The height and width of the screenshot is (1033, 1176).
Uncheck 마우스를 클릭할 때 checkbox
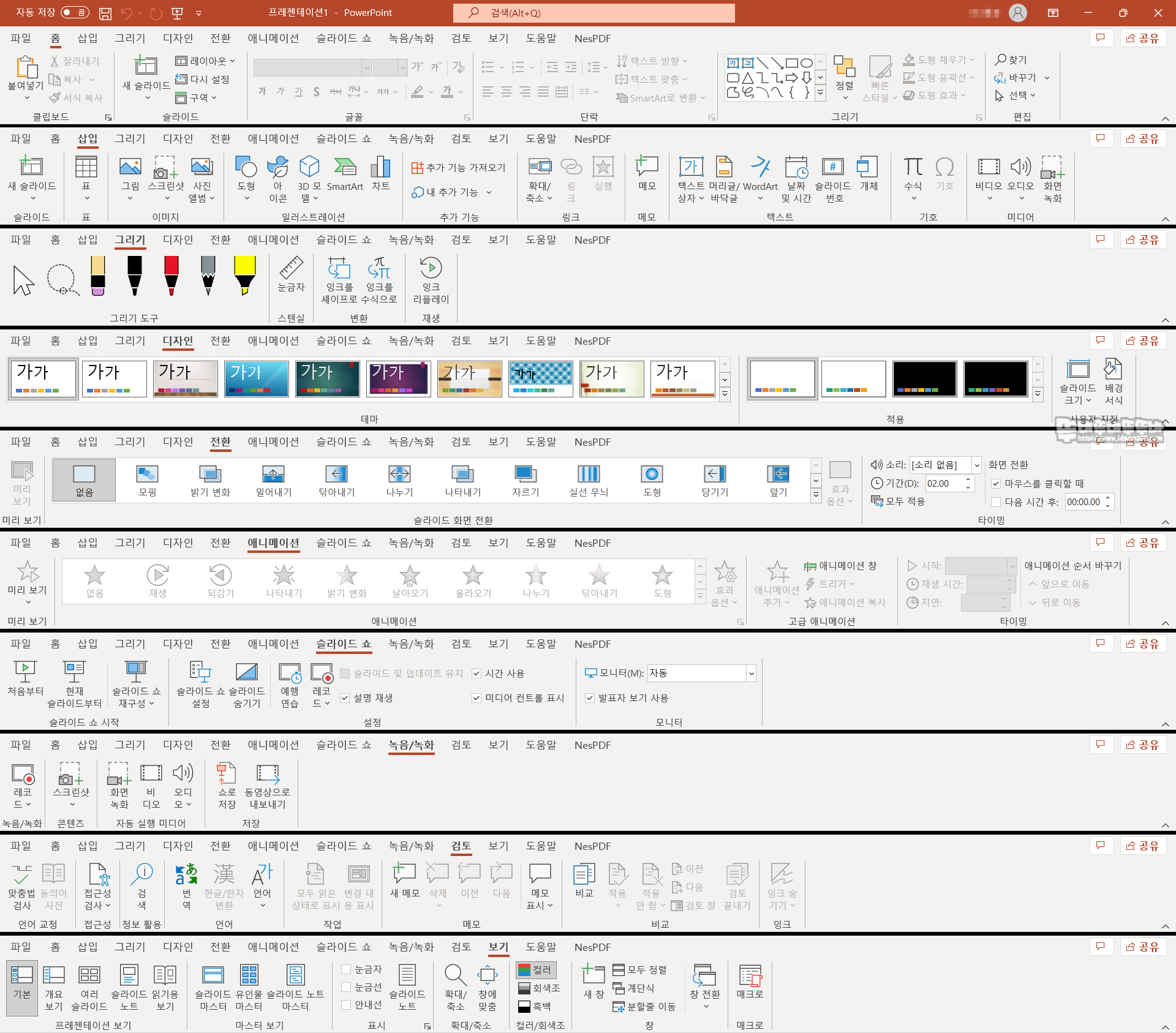(996, 484)
